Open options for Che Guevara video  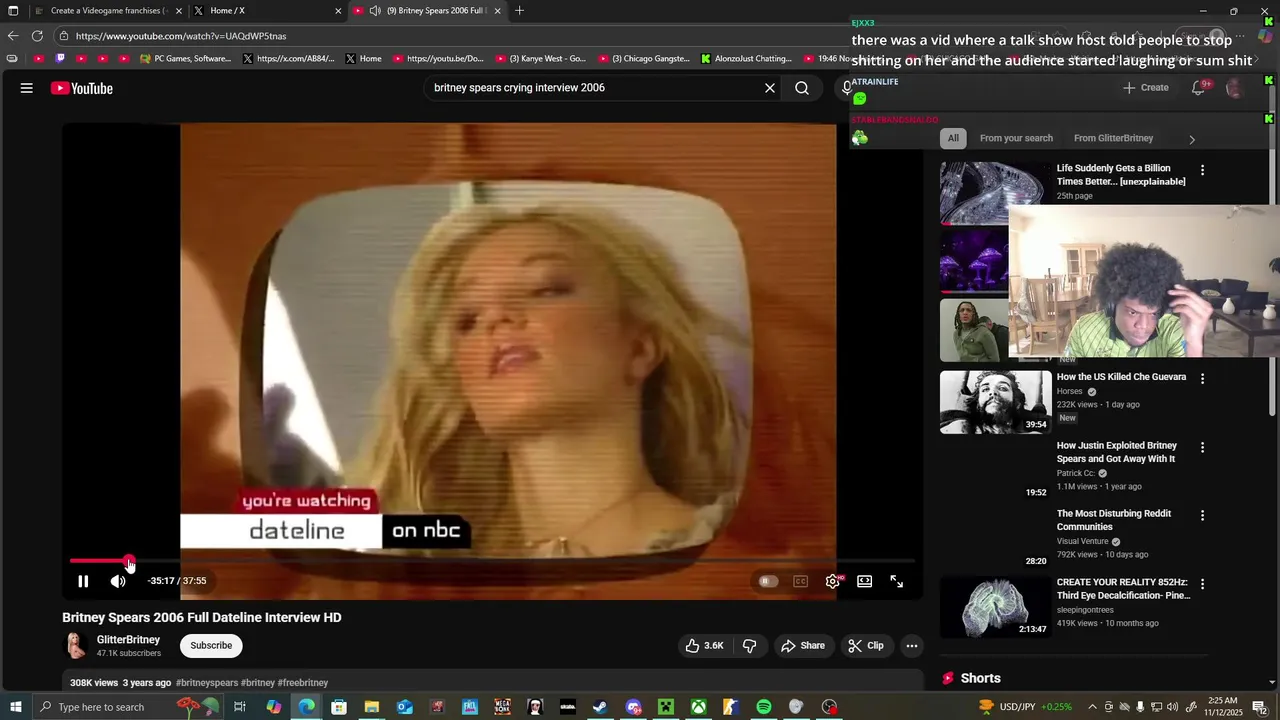pyautogui.click(x=1202, y=379)
